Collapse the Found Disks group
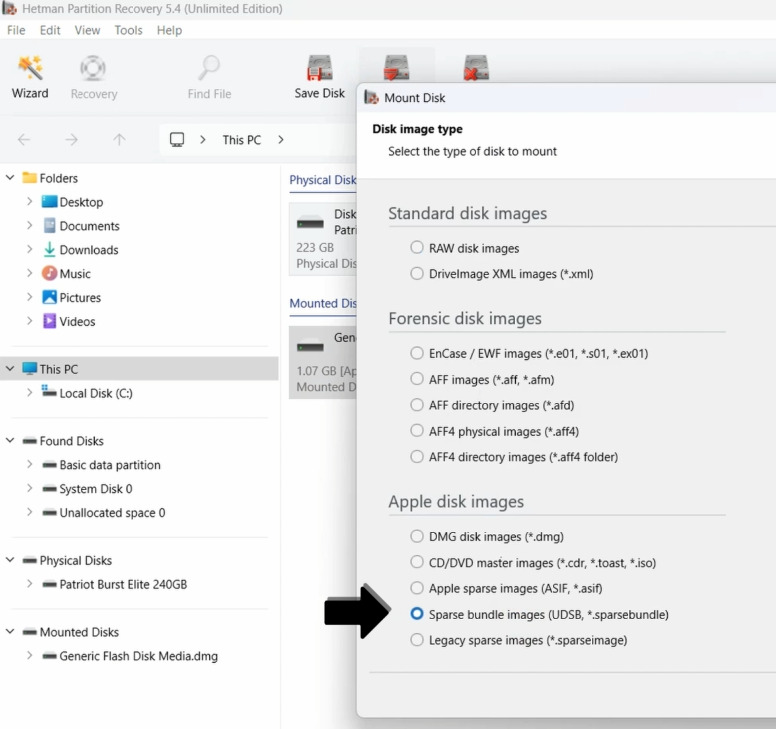 (10, 440)
